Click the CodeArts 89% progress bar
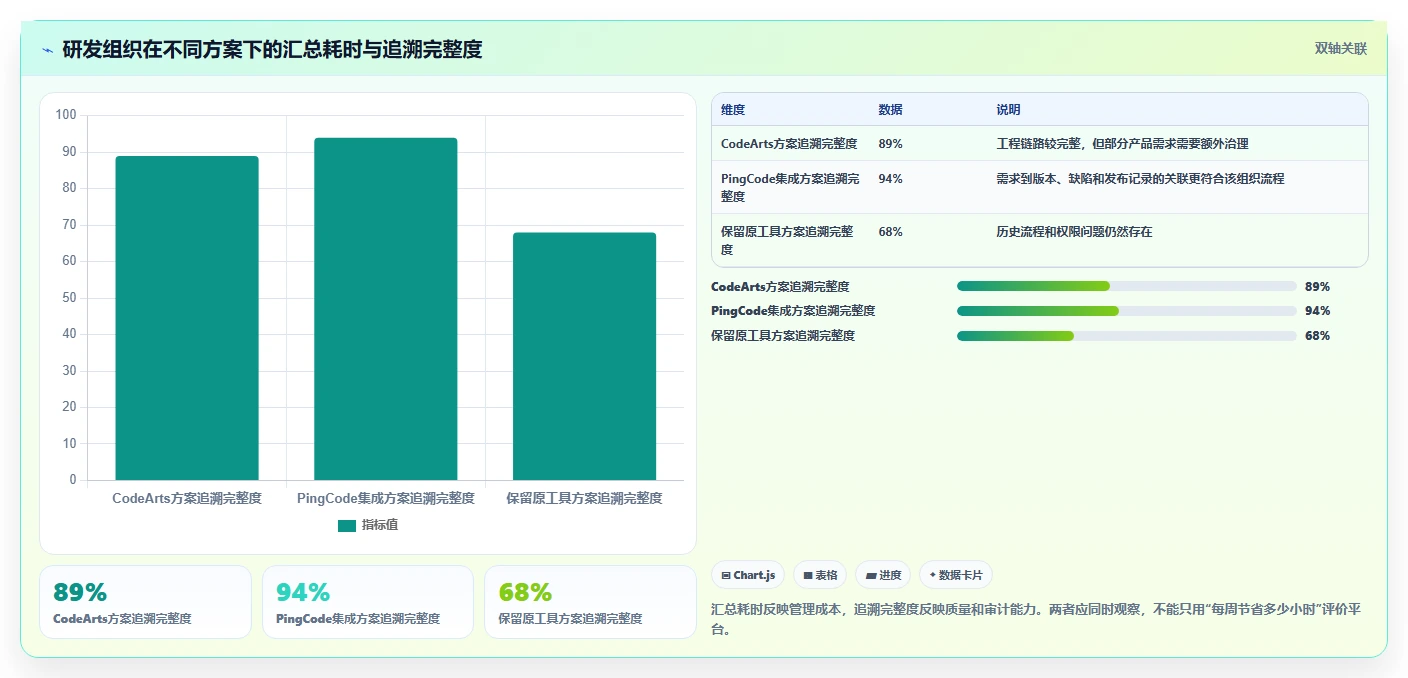 pos(1127,286)
